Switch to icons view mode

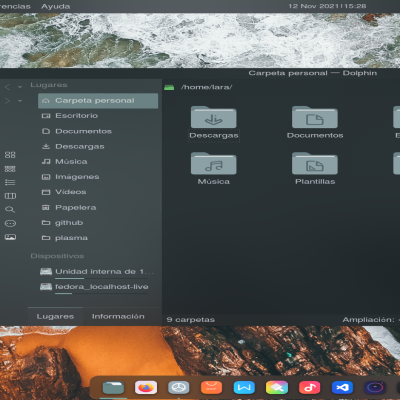point(10,155)
